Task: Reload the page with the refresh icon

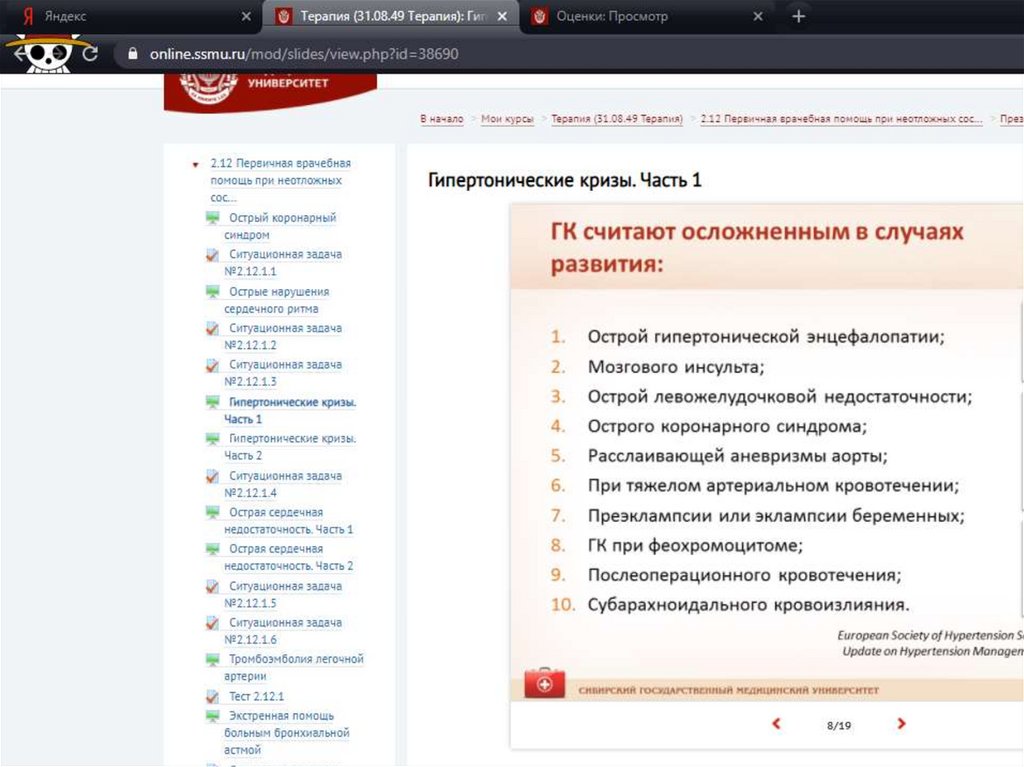Action: pos(90,54)
